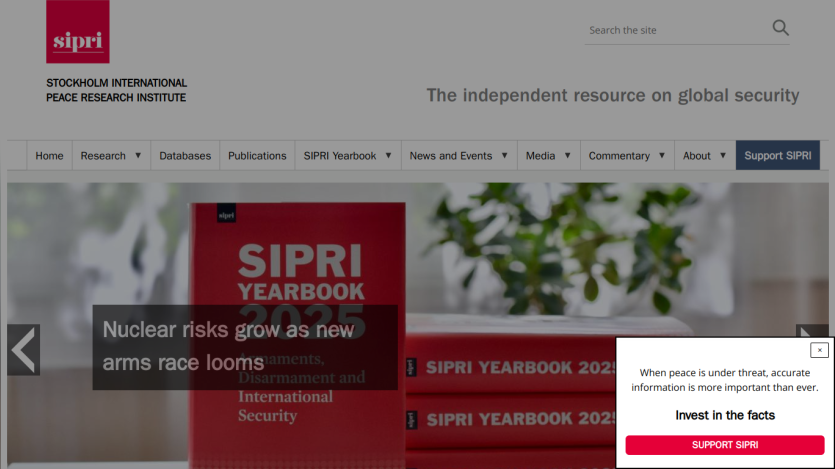The width and height of the screenshot is (835, 469).
Task: Click the SIPRI Yearbook 2025 banner image
Action: tap(418, 326)
